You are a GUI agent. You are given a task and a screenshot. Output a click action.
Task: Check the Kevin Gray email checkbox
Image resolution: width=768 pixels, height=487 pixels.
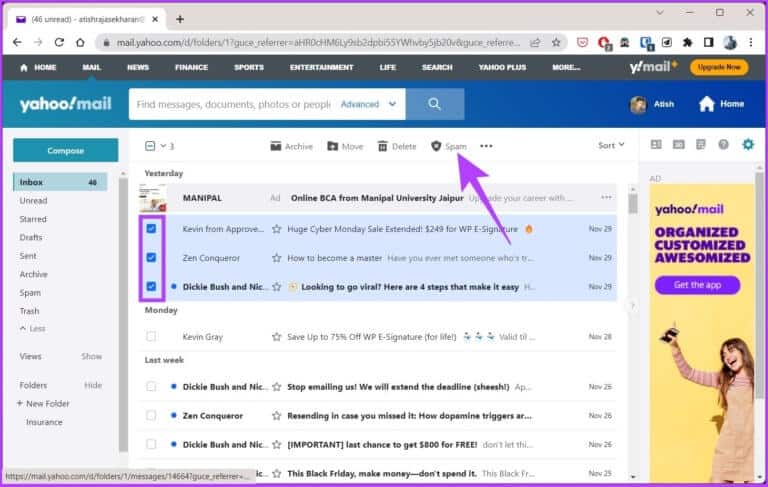pos(151,337)
